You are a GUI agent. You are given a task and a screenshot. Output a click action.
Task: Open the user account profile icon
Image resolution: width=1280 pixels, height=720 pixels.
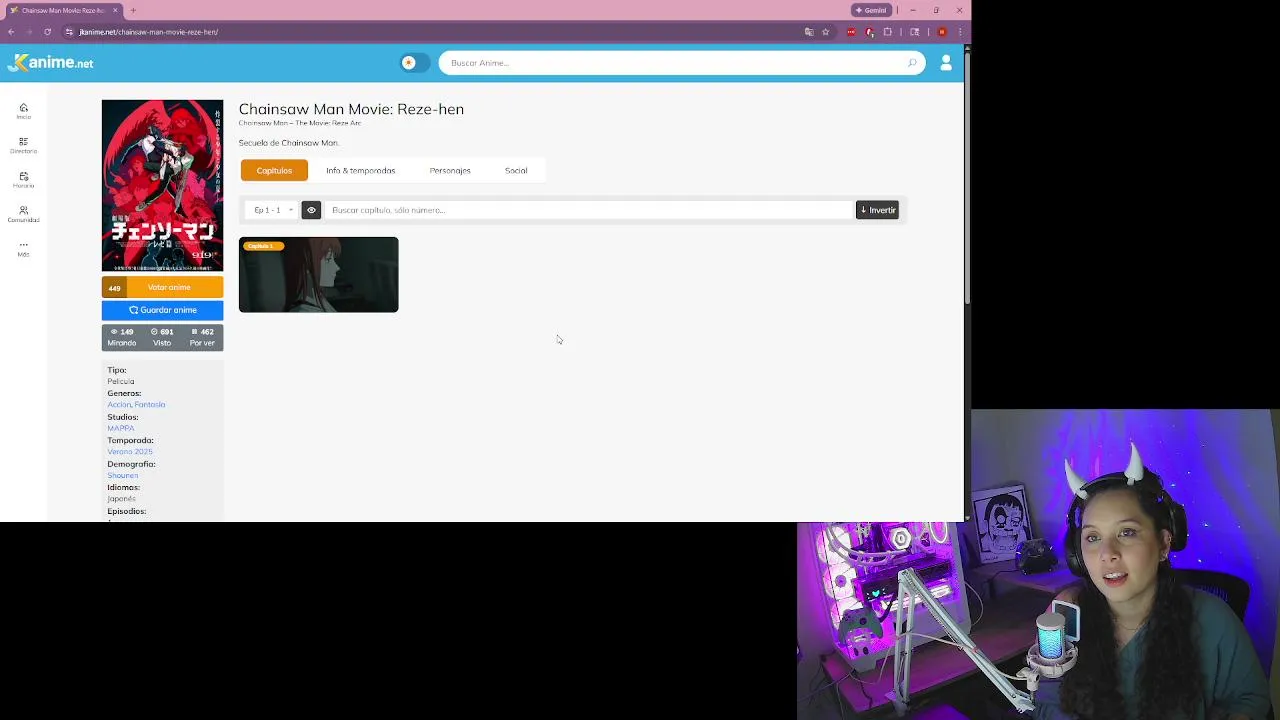tap(946, 63)
